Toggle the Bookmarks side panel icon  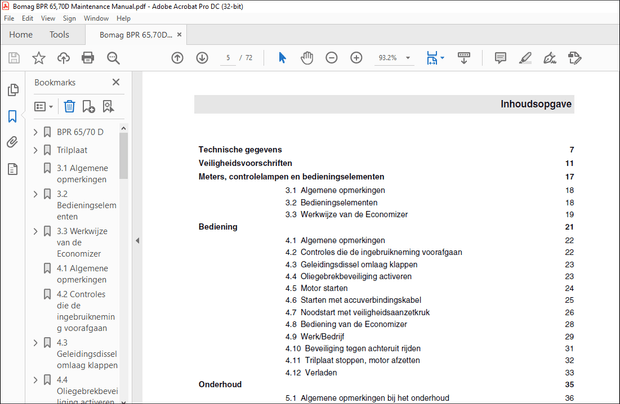(x=12, y=116)
